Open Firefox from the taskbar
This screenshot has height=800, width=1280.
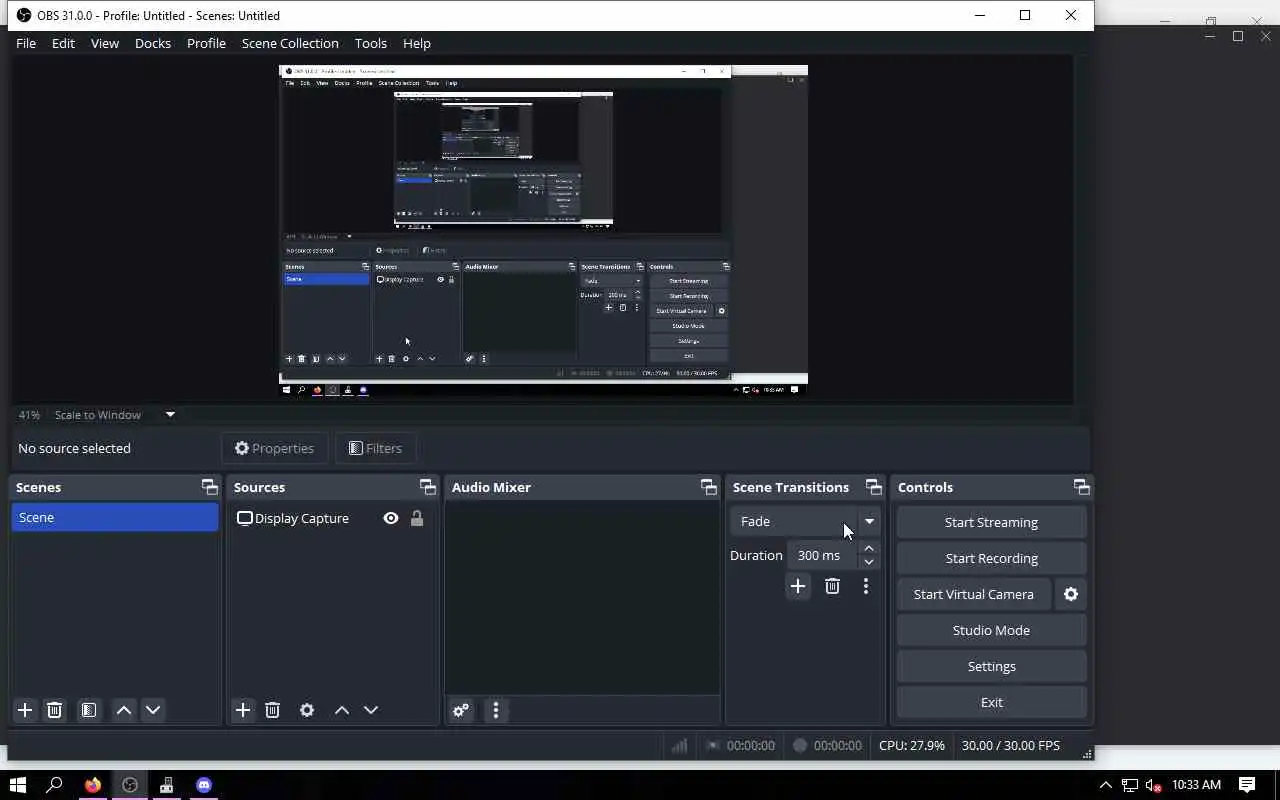[92, 785]
